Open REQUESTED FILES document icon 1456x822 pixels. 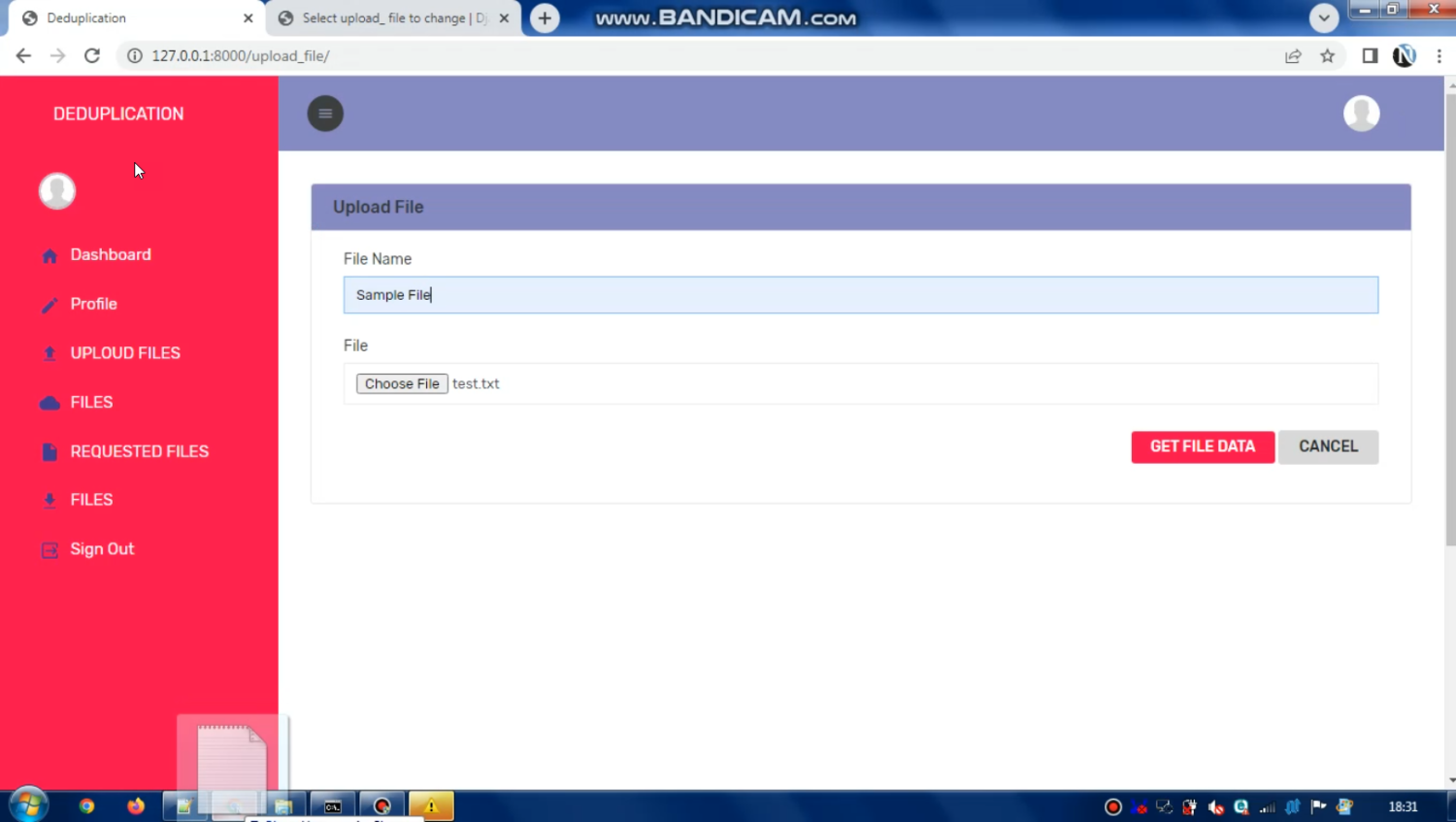tap(50, 452)
